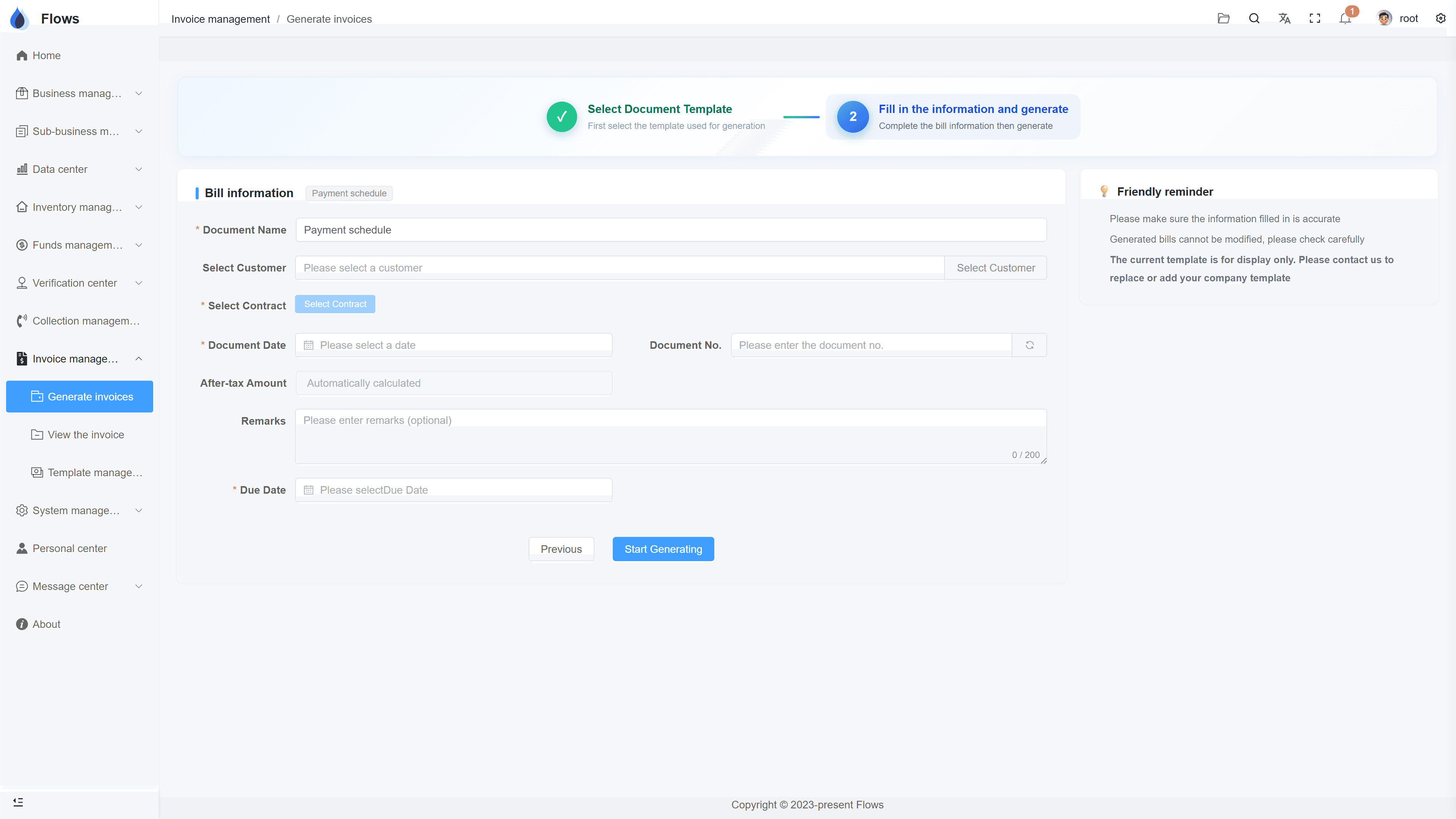Open the Due Date picker field
The image size is (1456, 819).
tap(454, 490)
